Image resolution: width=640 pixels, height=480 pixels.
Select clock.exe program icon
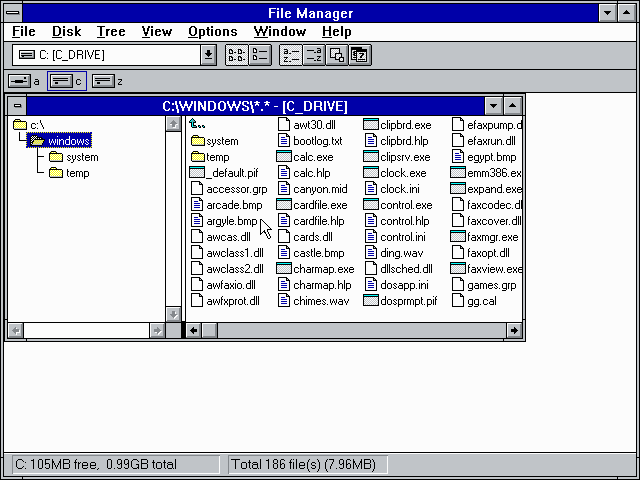point(371,173)
